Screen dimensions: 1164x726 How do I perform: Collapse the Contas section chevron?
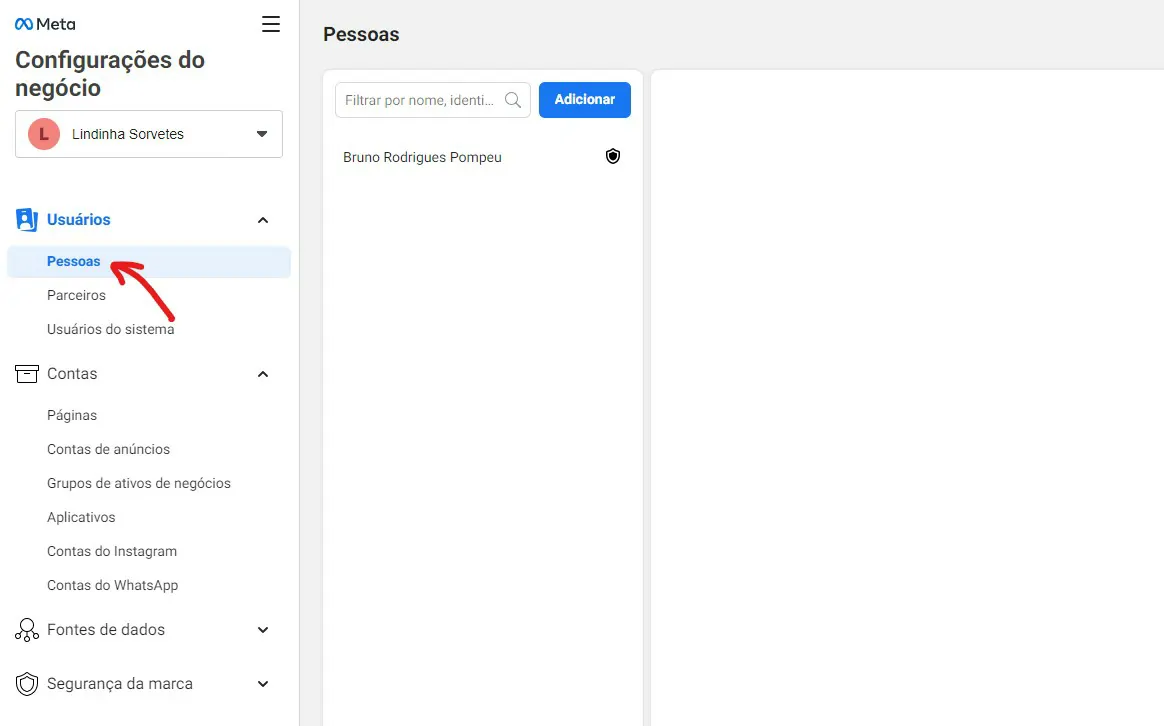[263, 374]
